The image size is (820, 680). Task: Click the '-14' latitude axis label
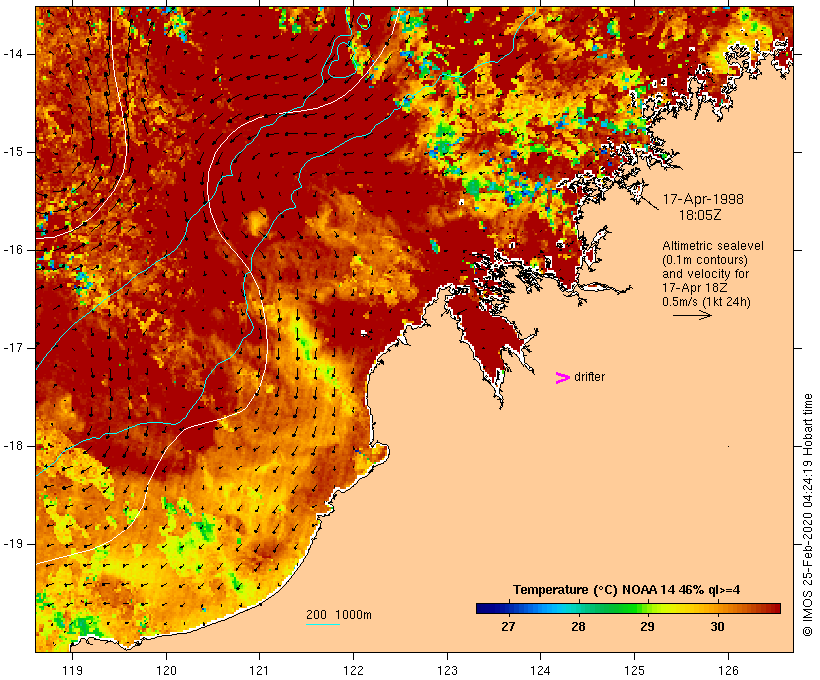click(12, 54)
